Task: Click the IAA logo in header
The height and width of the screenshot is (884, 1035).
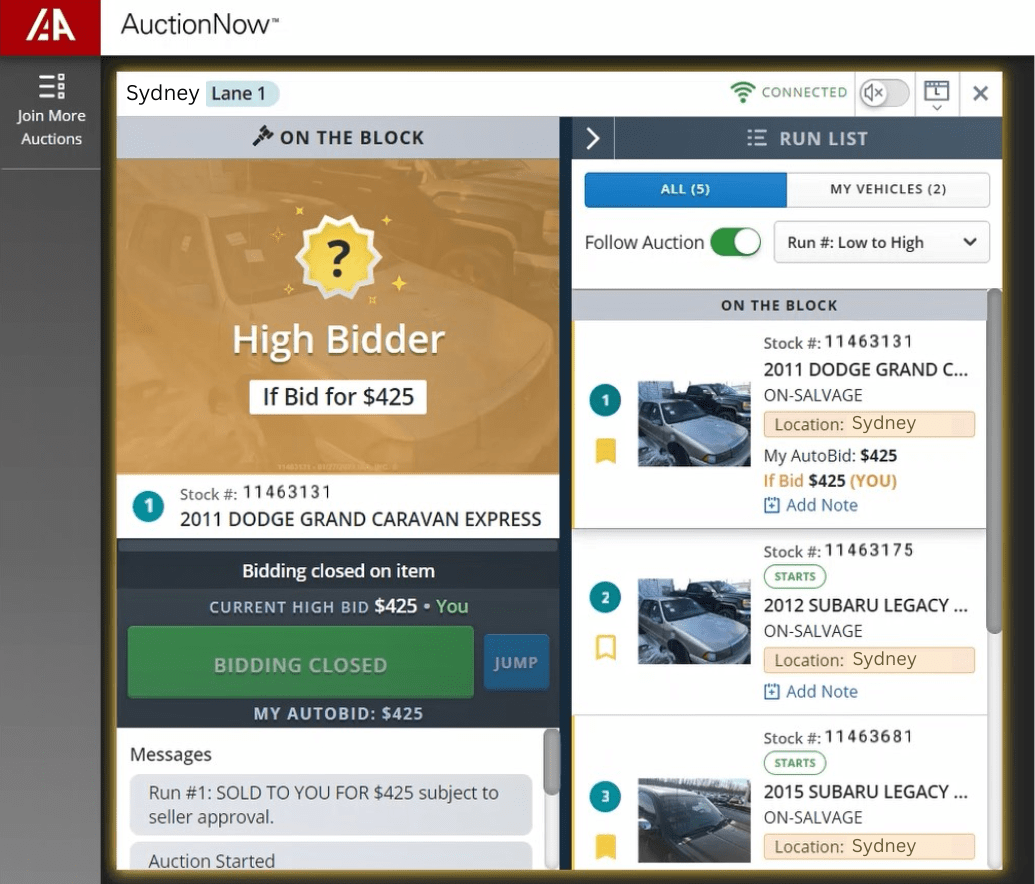Action: [x=50, y=27]
